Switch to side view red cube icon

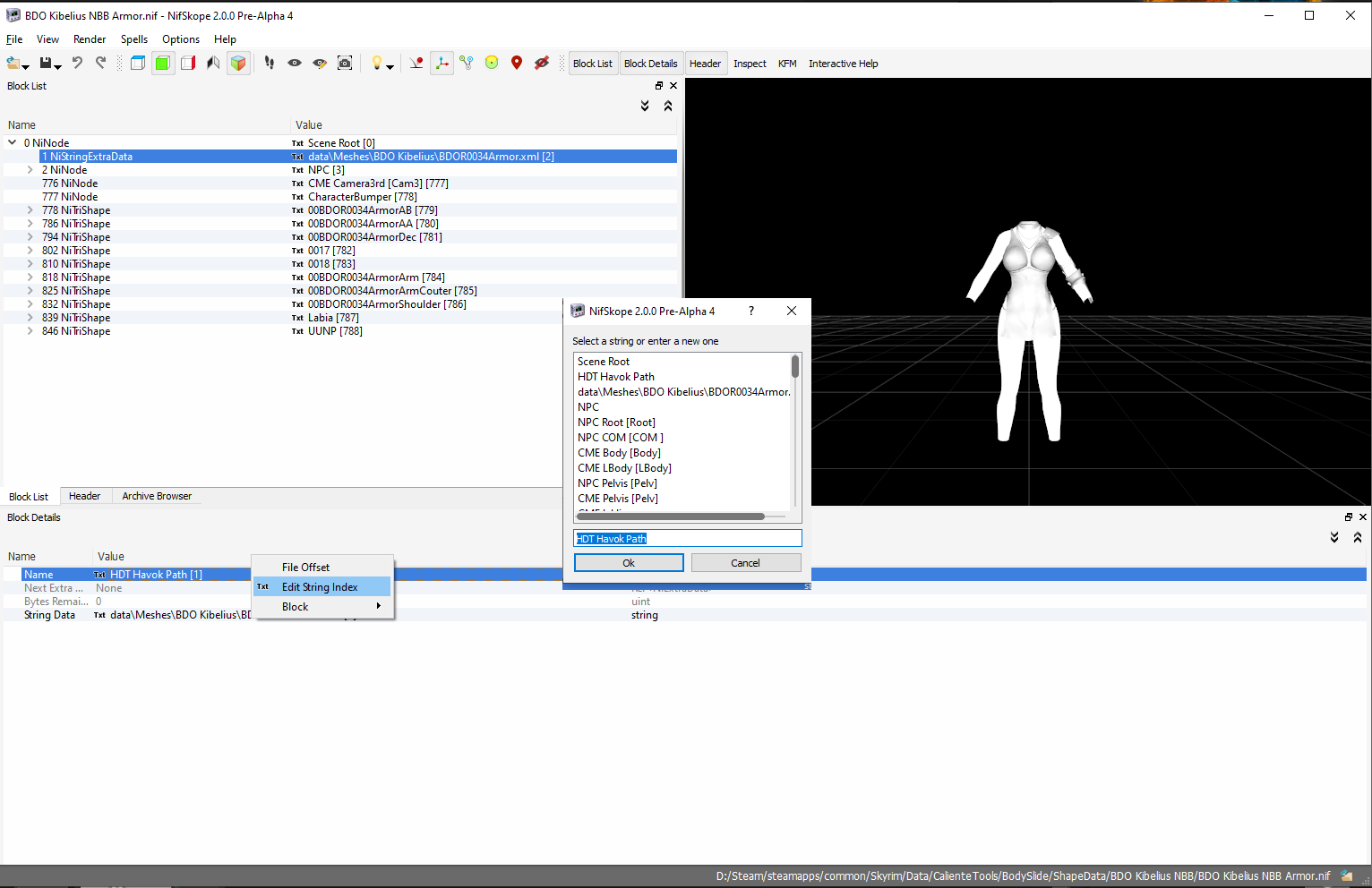click(188, 63)
